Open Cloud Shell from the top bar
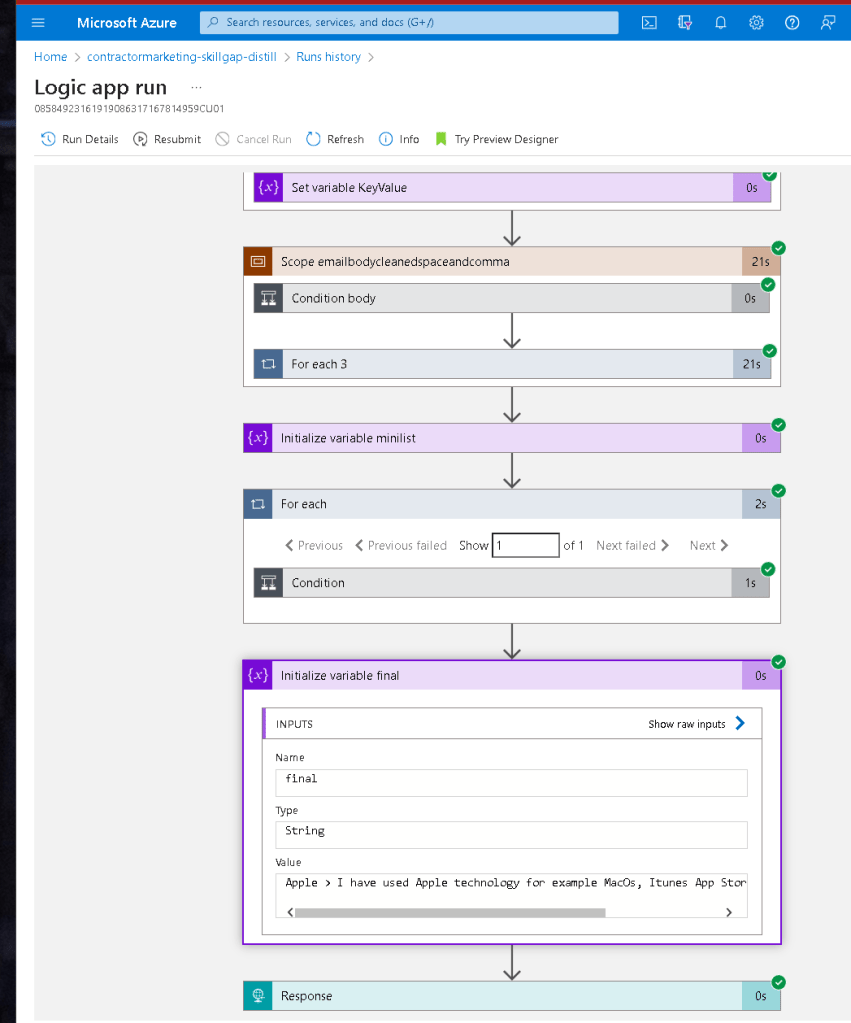851x1023 pixels. 649,23
